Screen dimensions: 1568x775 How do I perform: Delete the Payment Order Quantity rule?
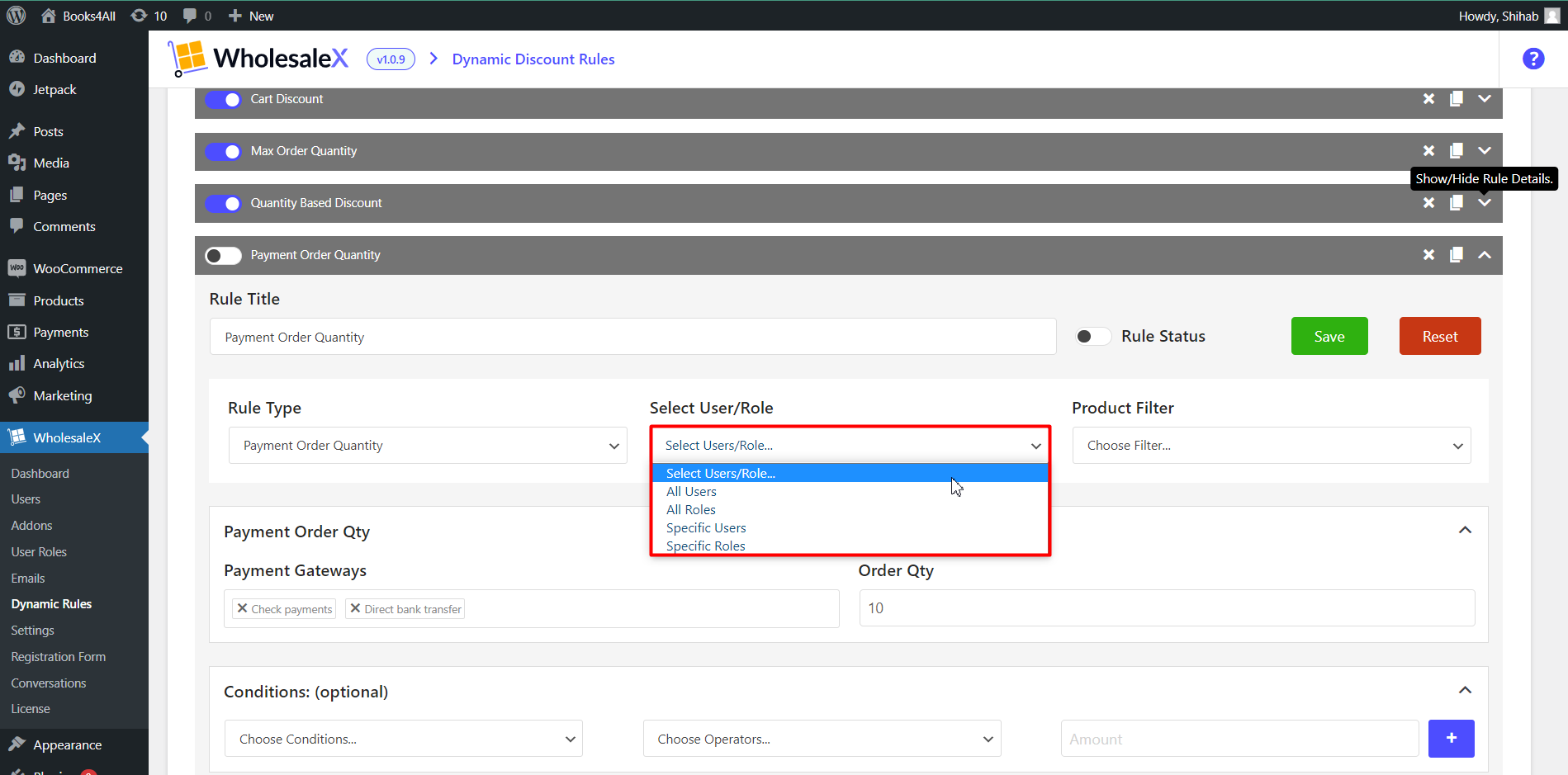pos(1428,255)
